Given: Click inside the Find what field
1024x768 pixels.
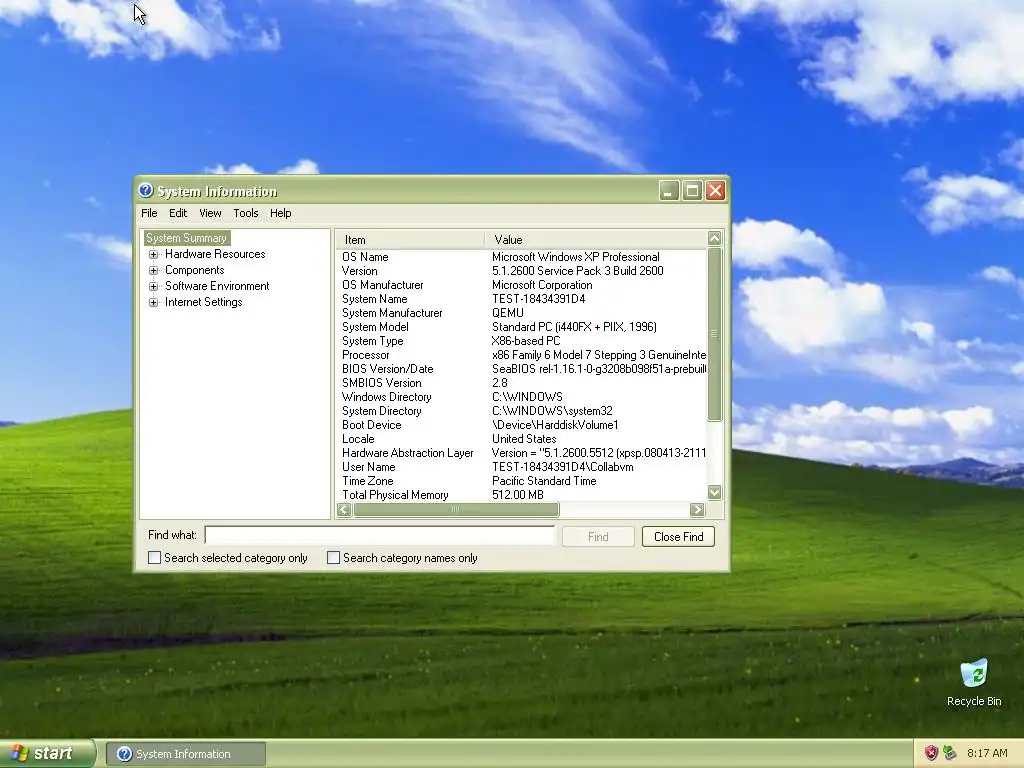Looking at the screenshot, I should coord(379,536).
